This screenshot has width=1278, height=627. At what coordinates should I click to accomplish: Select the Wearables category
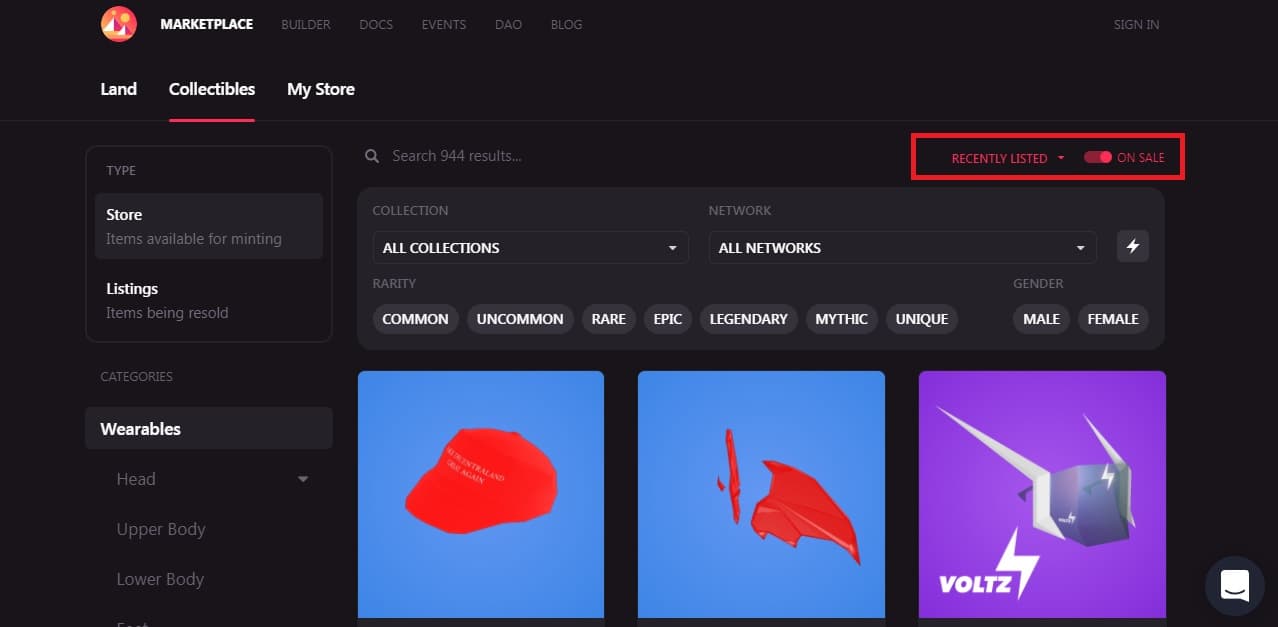pyautogui.click(x=209, y=428)
